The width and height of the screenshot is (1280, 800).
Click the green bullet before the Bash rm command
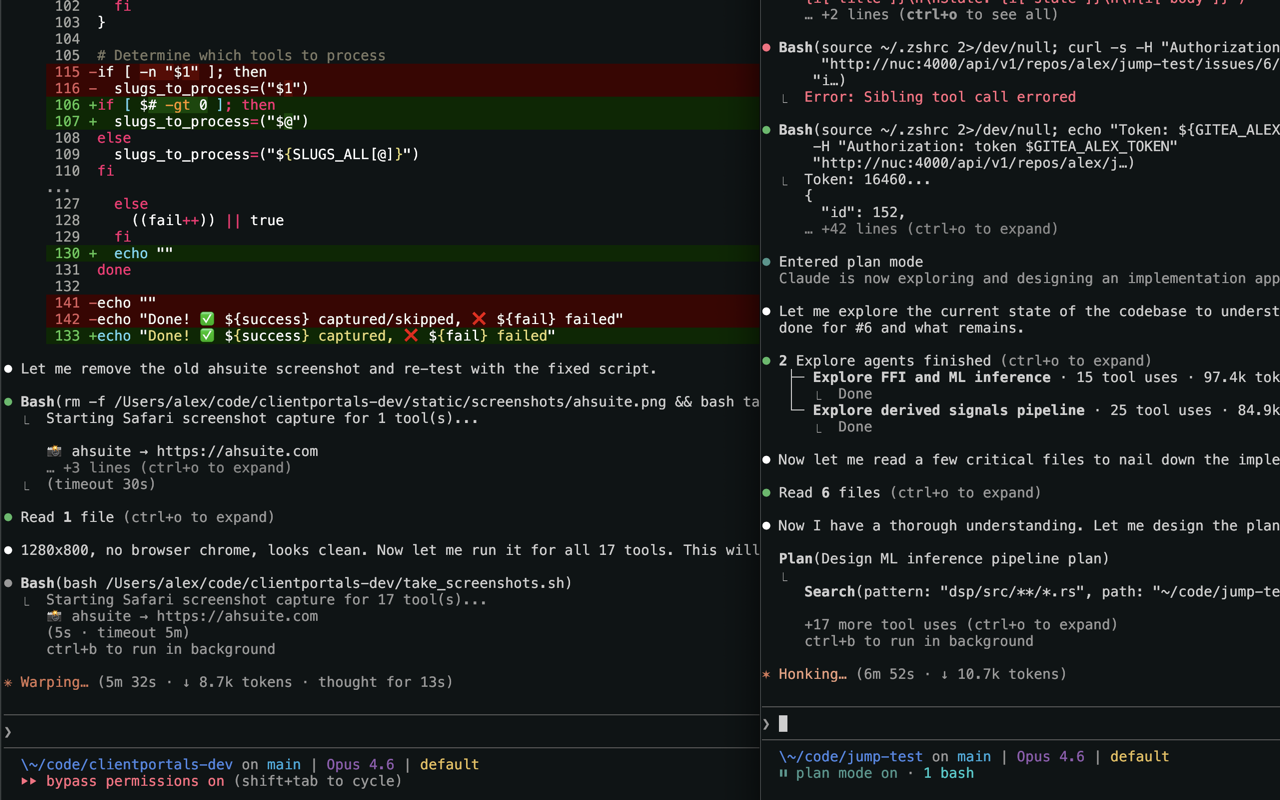6,401
